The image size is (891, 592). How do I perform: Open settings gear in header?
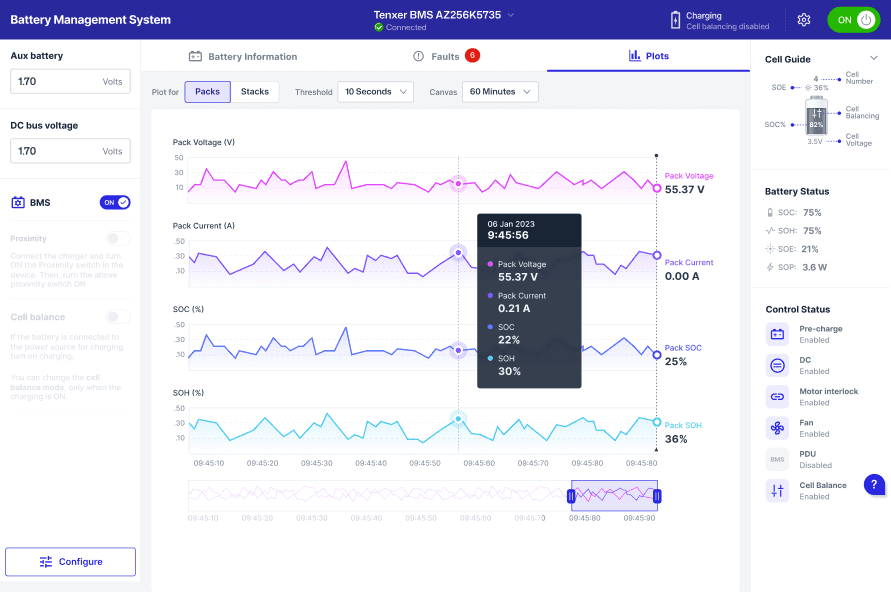pos(803,20)
